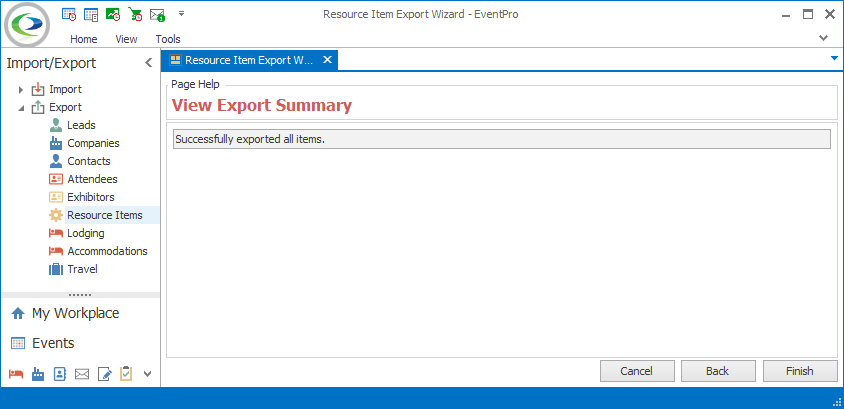844x409 pixels.
Task: Click the address book icon in the bottom strip
Action: coord(60,373)
